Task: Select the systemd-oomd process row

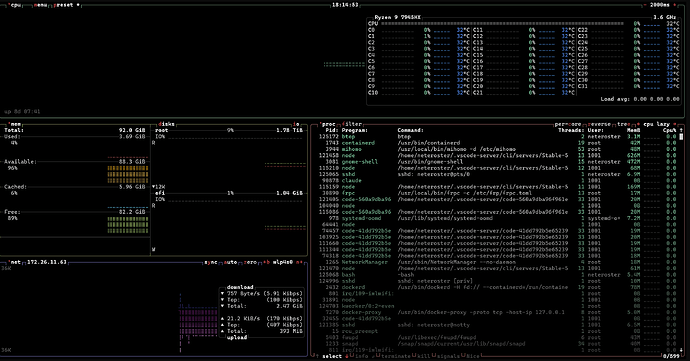Action: 497,218
